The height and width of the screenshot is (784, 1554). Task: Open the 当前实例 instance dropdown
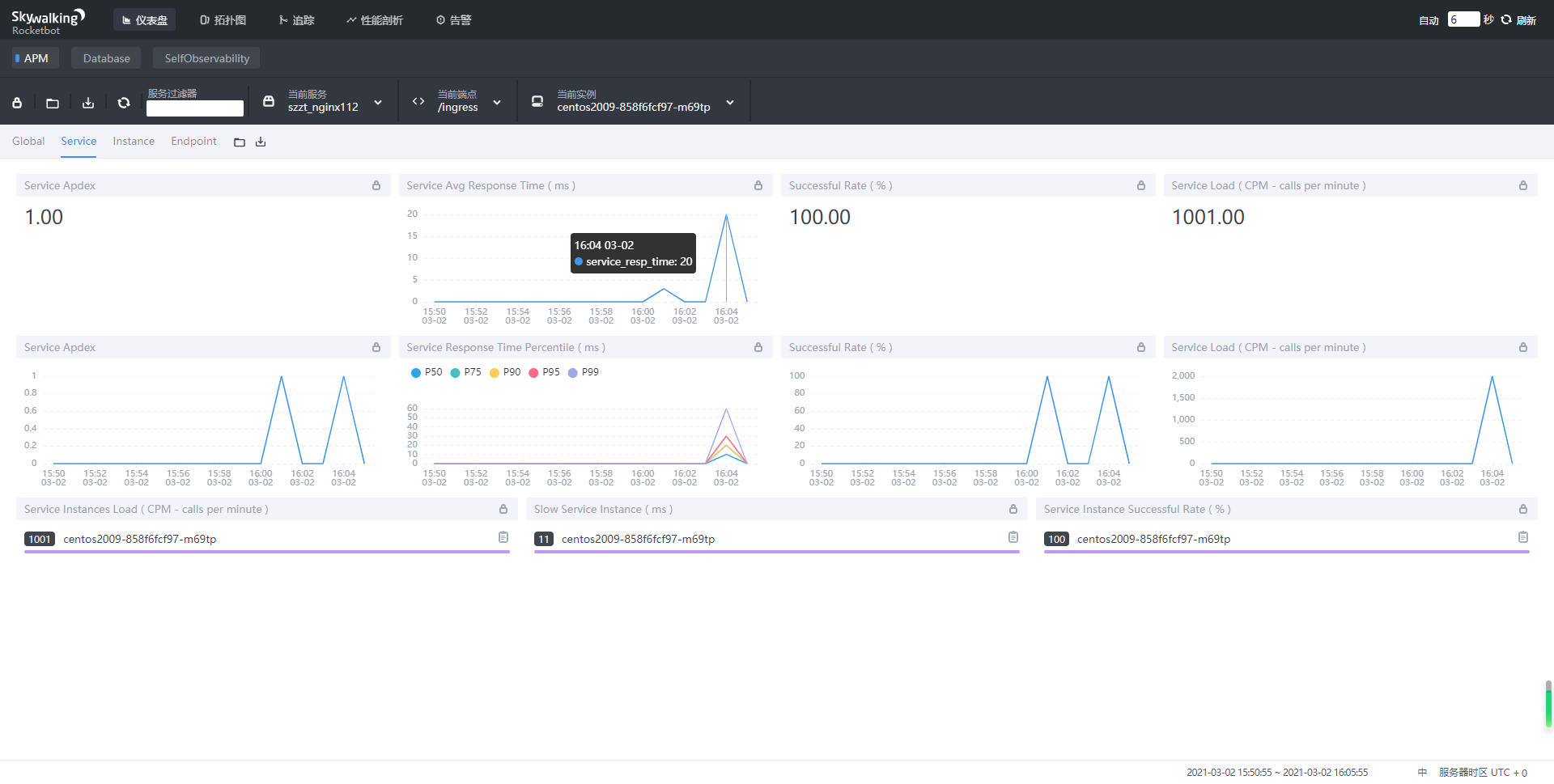click(x=645, y=102)
